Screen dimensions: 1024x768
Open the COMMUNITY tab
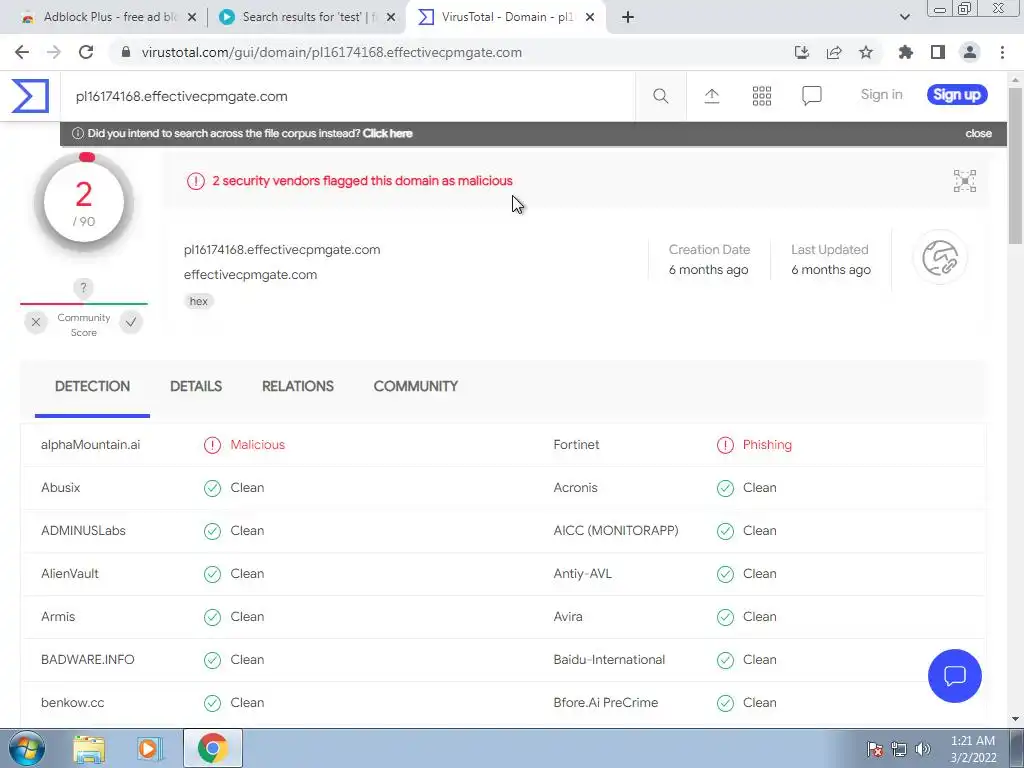pos(415,387)
